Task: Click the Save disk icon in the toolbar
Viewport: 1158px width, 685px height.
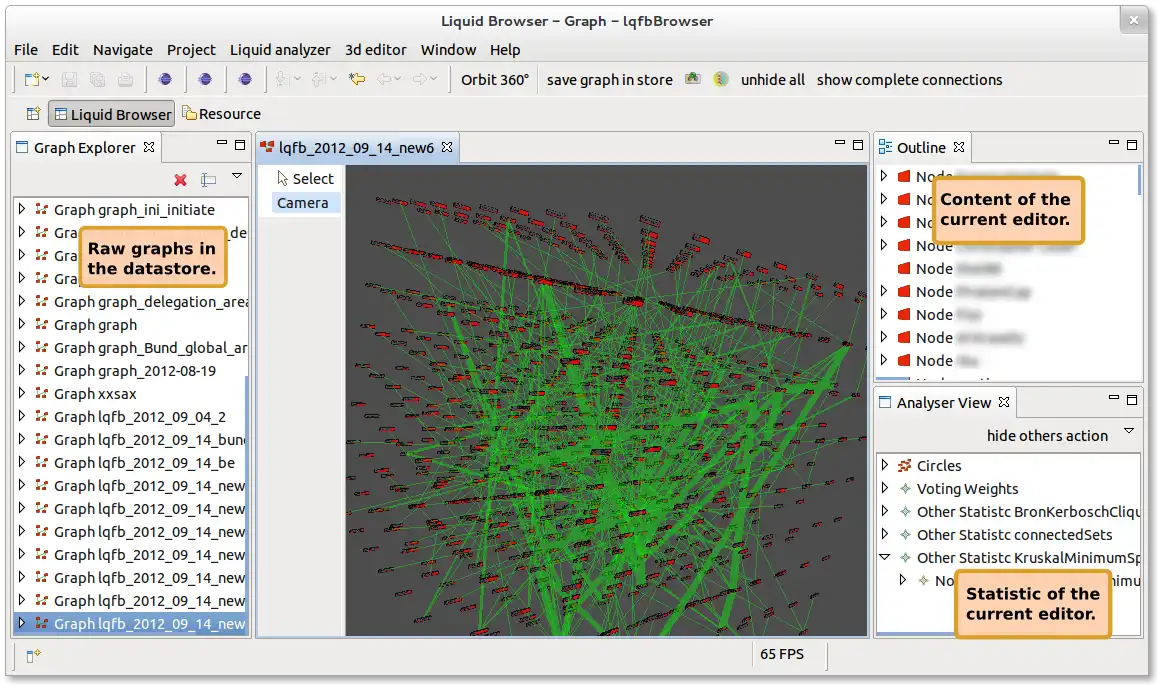Action: click(x=69, y=79)
